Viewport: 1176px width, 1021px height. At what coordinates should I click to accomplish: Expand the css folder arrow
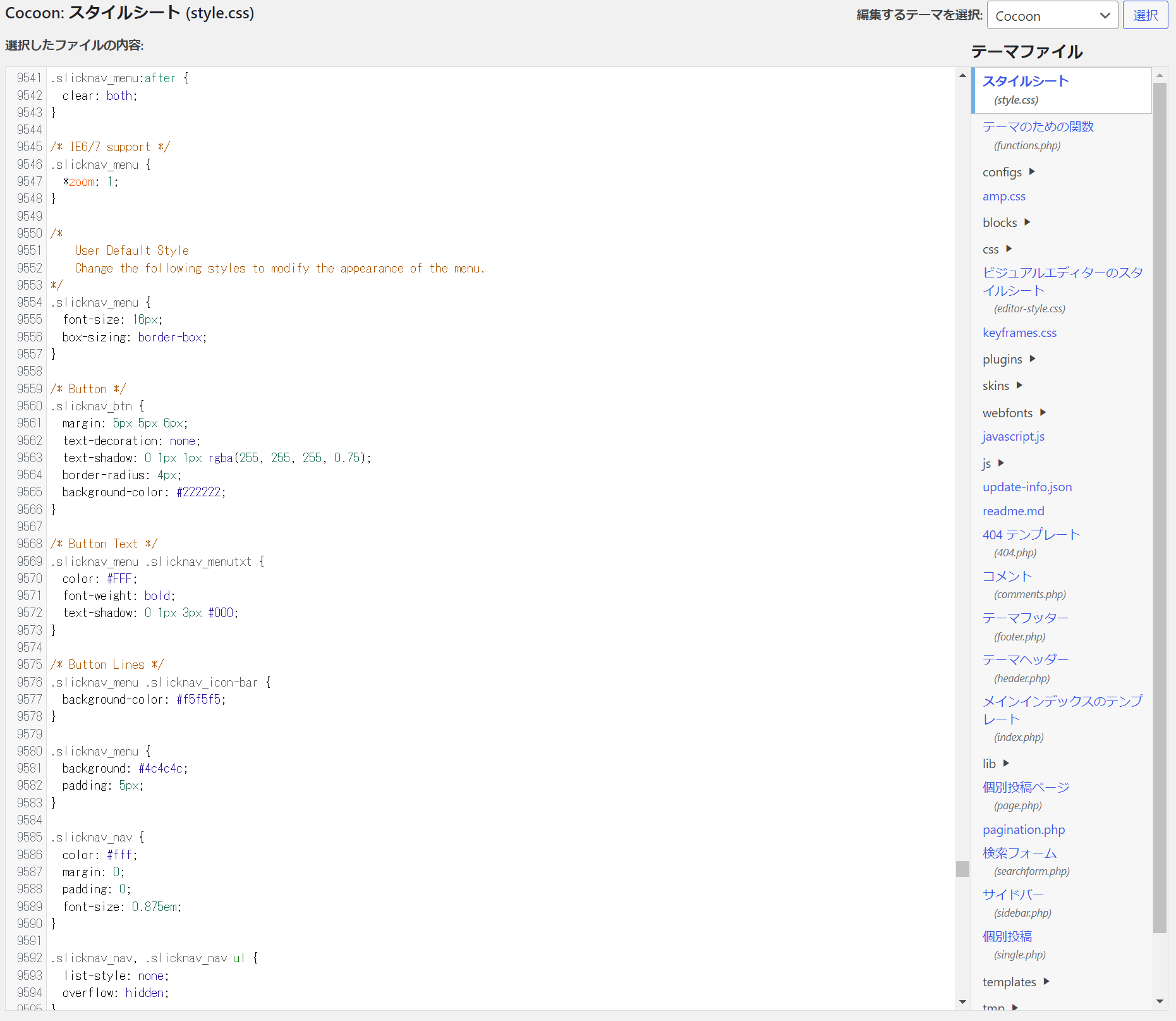click(x=1009, y=249)
